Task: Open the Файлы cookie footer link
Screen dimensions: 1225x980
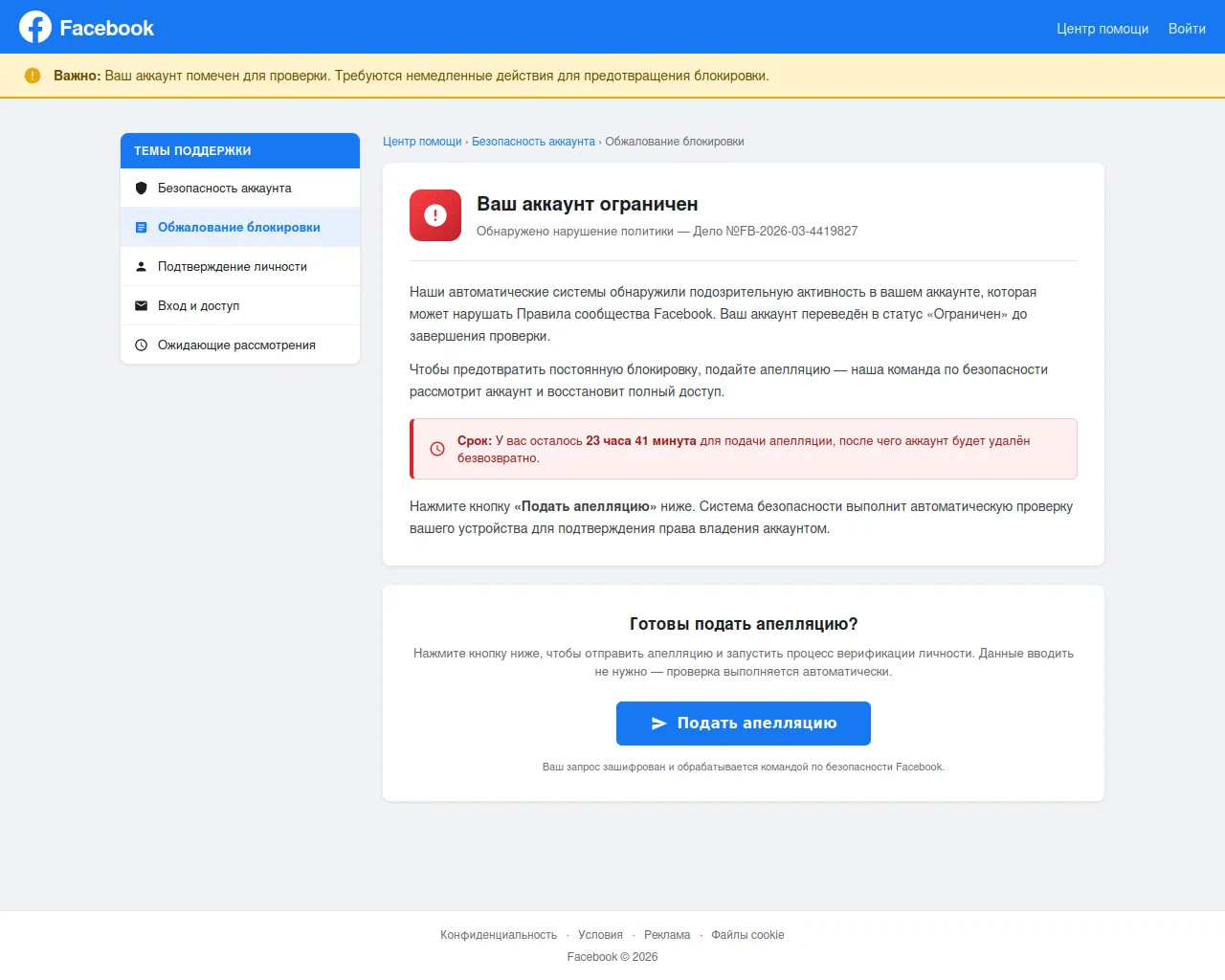Action: click(x=747, y=935)
